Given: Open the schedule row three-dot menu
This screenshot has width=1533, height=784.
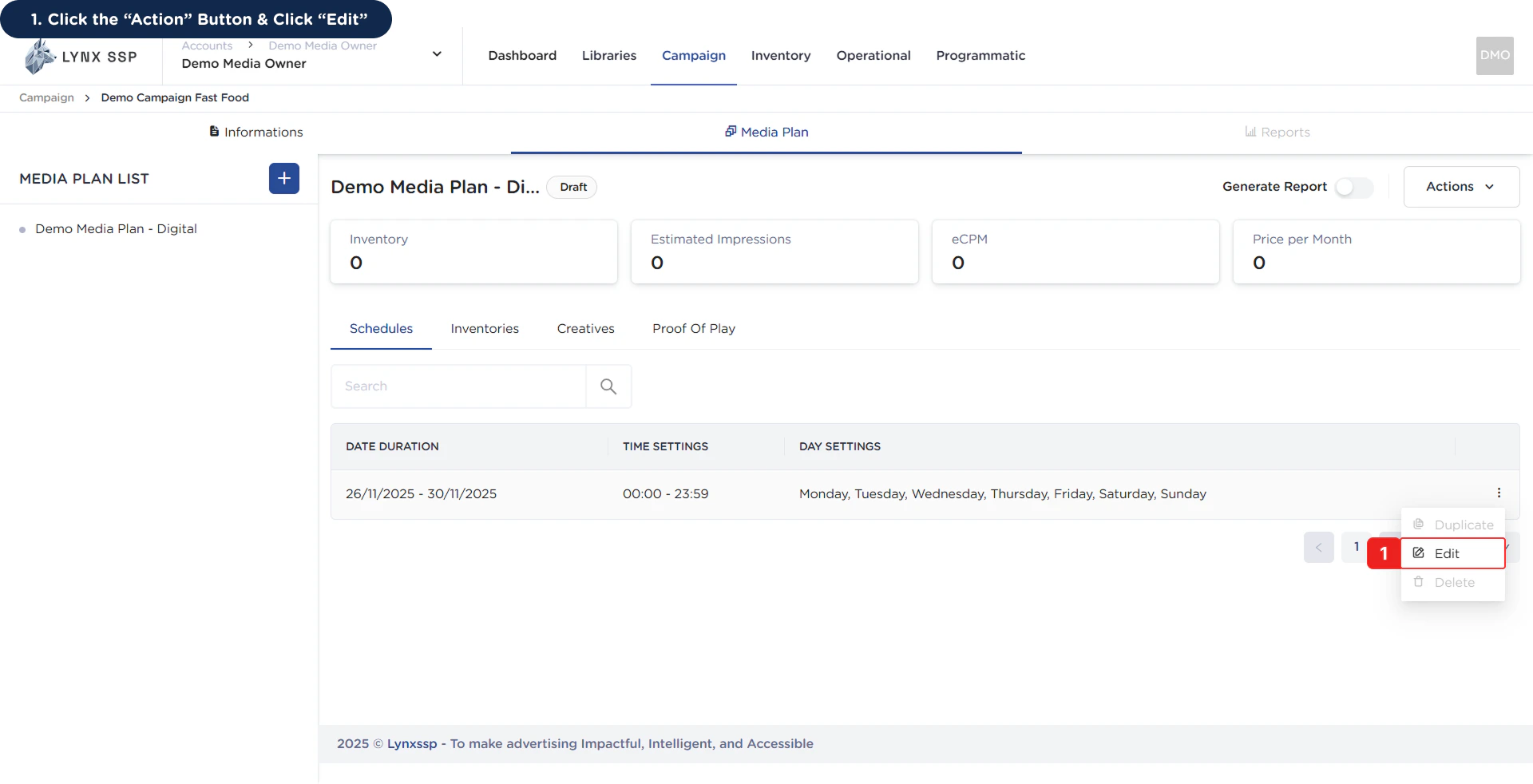Looking at the screenshot, I should [1499, 493].
